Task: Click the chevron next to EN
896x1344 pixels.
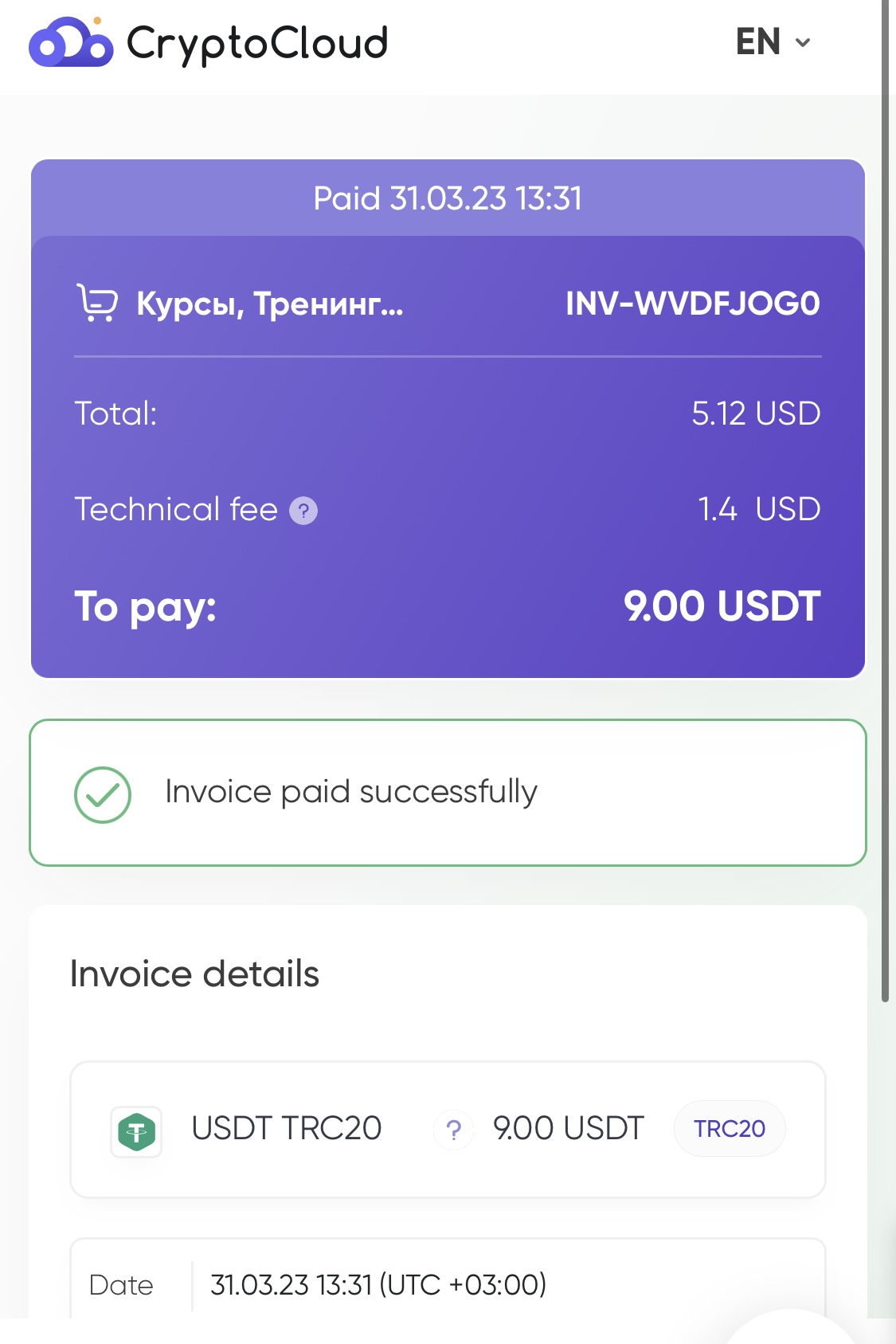Action: [803, 43]
